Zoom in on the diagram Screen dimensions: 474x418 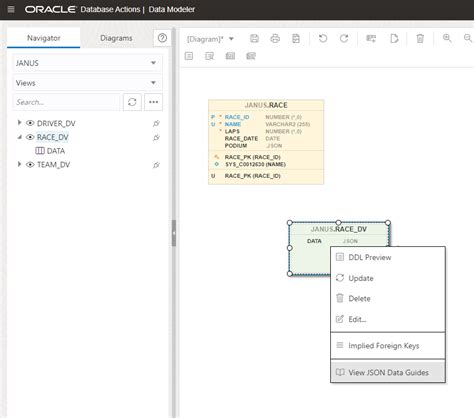(447, 38)
